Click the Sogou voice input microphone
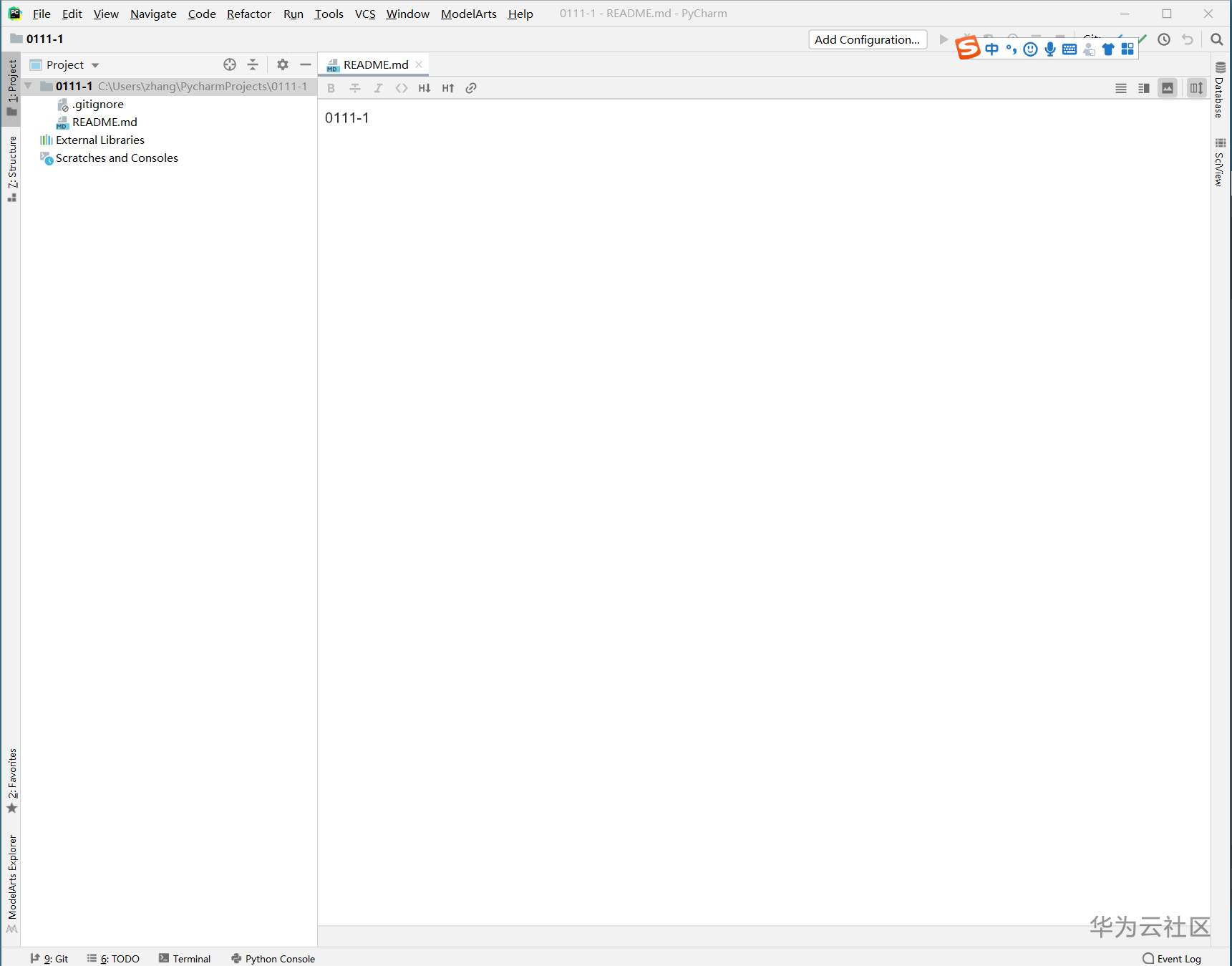This screenshot has height=966, width=1232. click(1050, 49)
